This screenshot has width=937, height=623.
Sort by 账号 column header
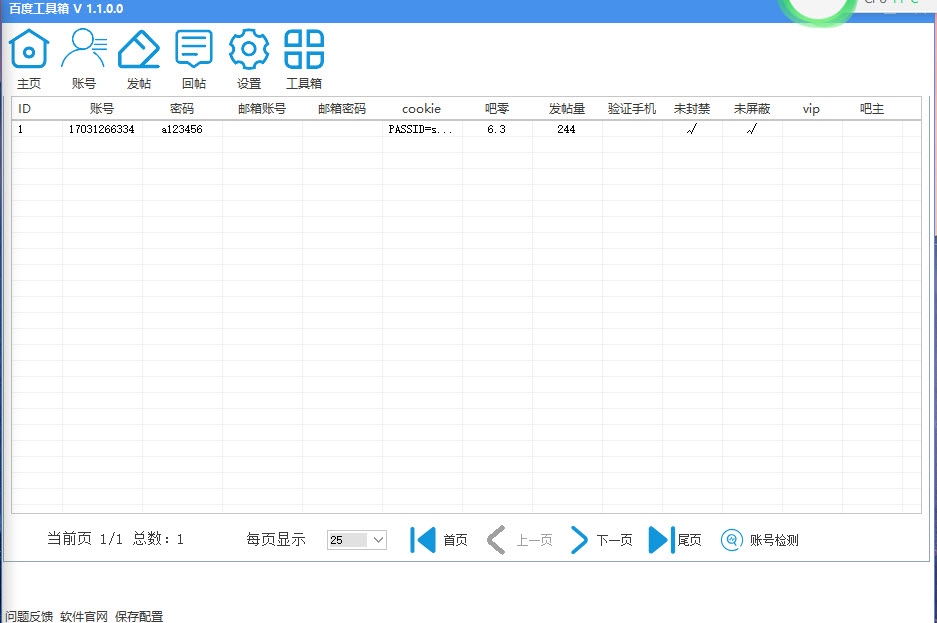(x=102, y=109)
